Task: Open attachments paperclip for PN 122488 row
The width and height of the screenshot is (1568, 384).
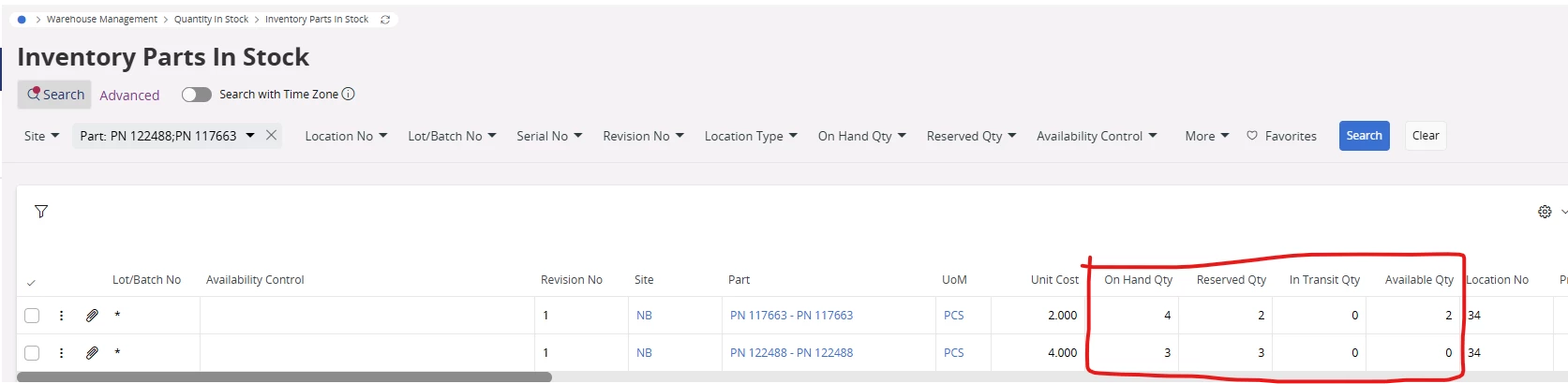Action: coord(92,353)
